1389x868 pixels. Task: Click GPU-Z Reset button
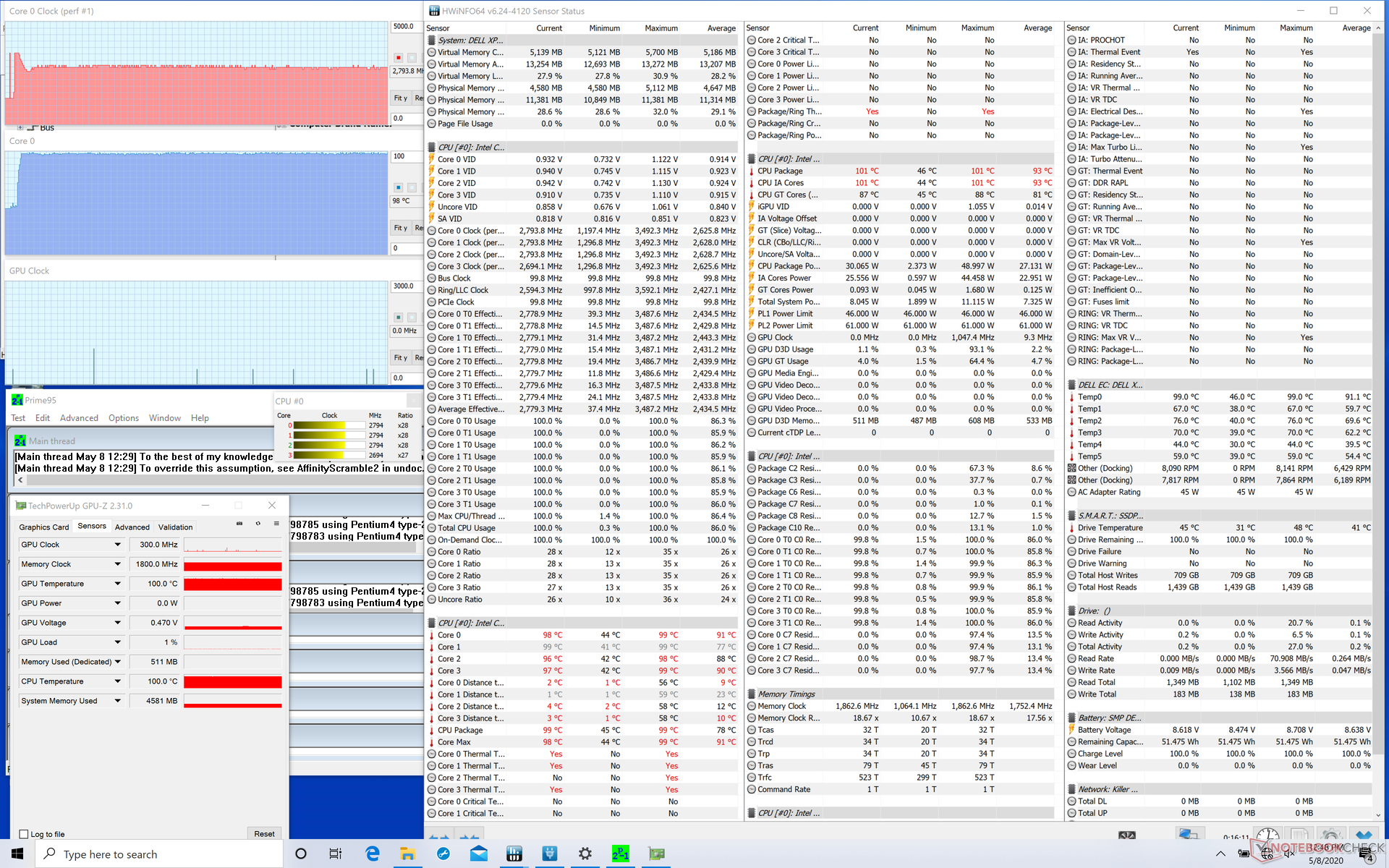[x=264, y=834]
